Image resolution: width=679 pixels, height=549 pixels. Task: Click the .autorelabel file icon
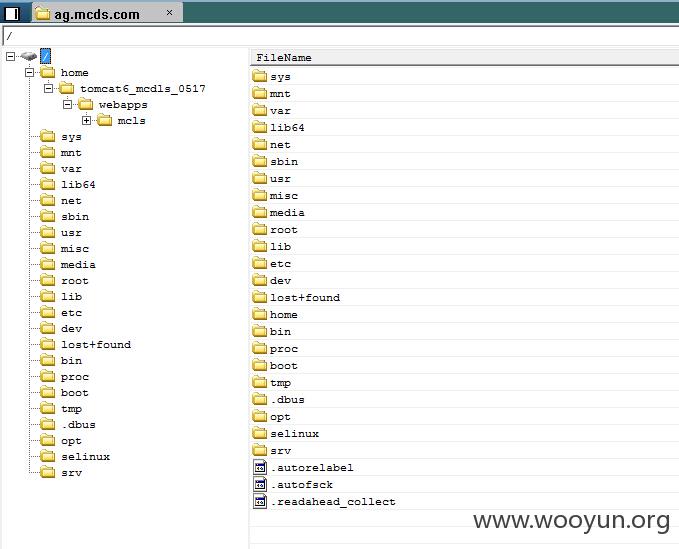[x=260, y=468]
